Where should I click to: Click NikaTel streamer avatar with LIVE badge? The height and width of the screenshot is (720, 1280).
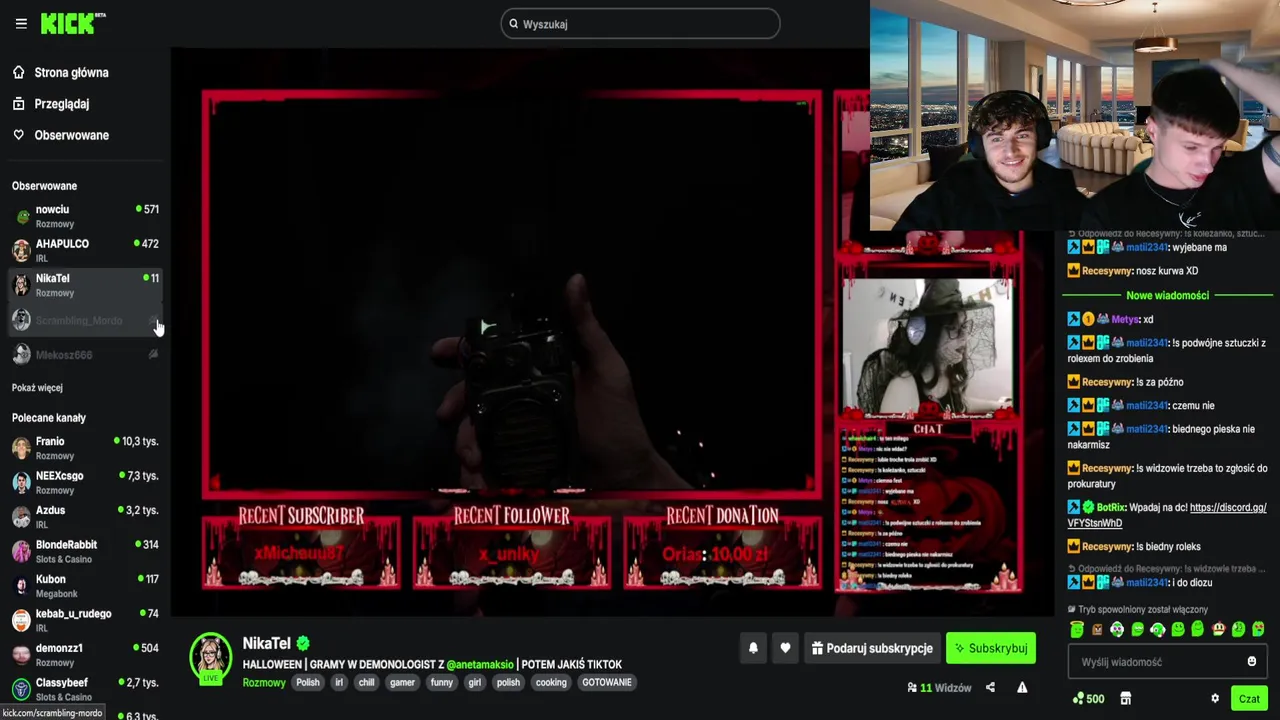(211, 658)
